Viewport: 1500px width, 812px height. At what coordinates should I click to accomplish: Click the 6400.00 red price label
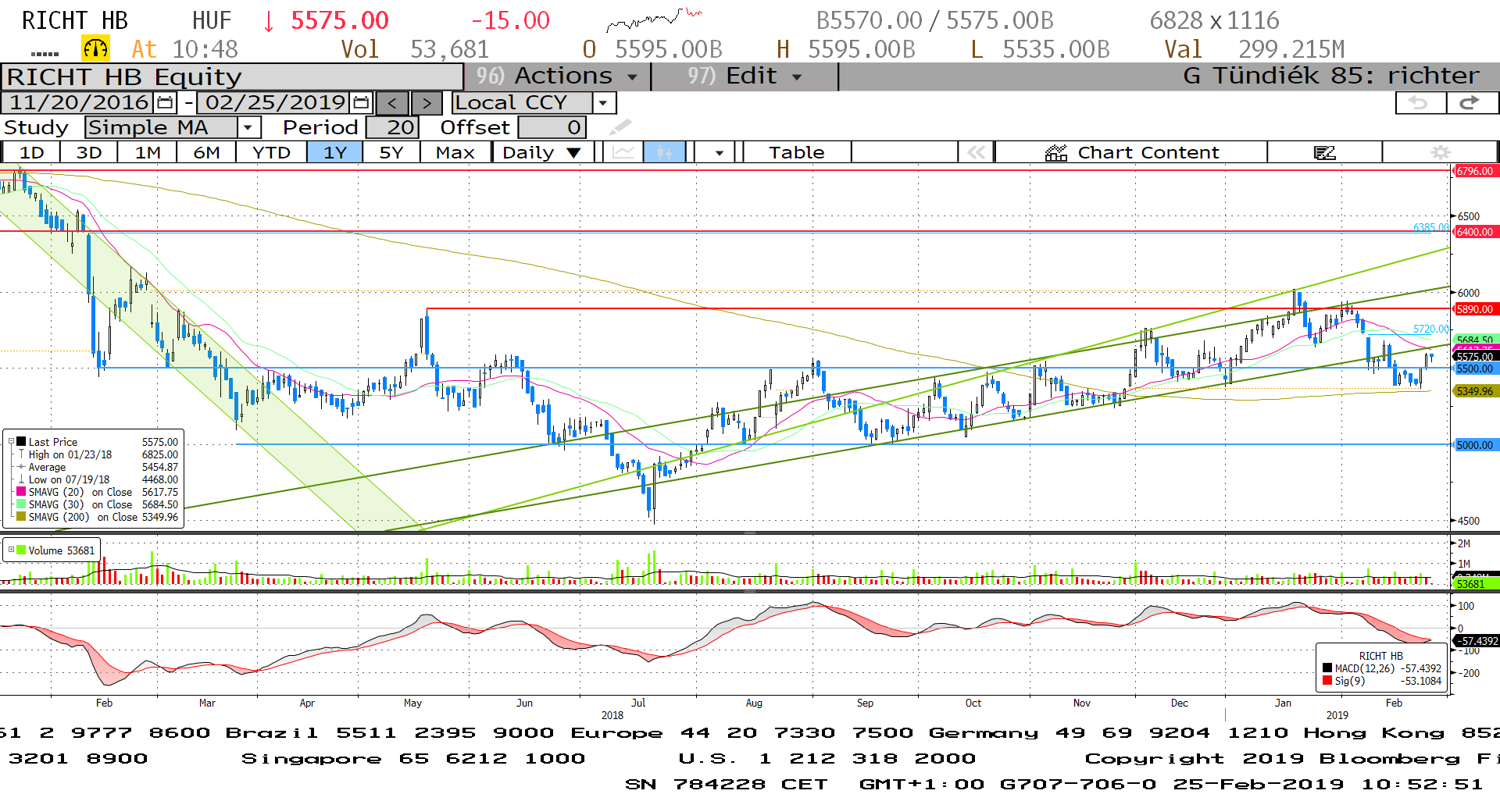[1475, 232]
